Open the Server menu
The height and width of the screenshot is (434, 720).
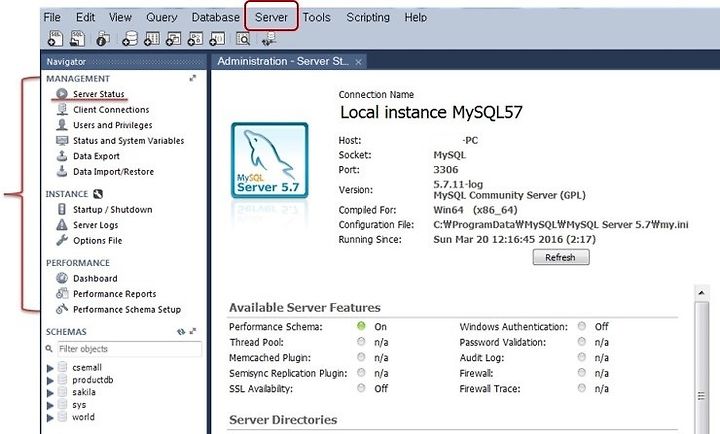271,17
